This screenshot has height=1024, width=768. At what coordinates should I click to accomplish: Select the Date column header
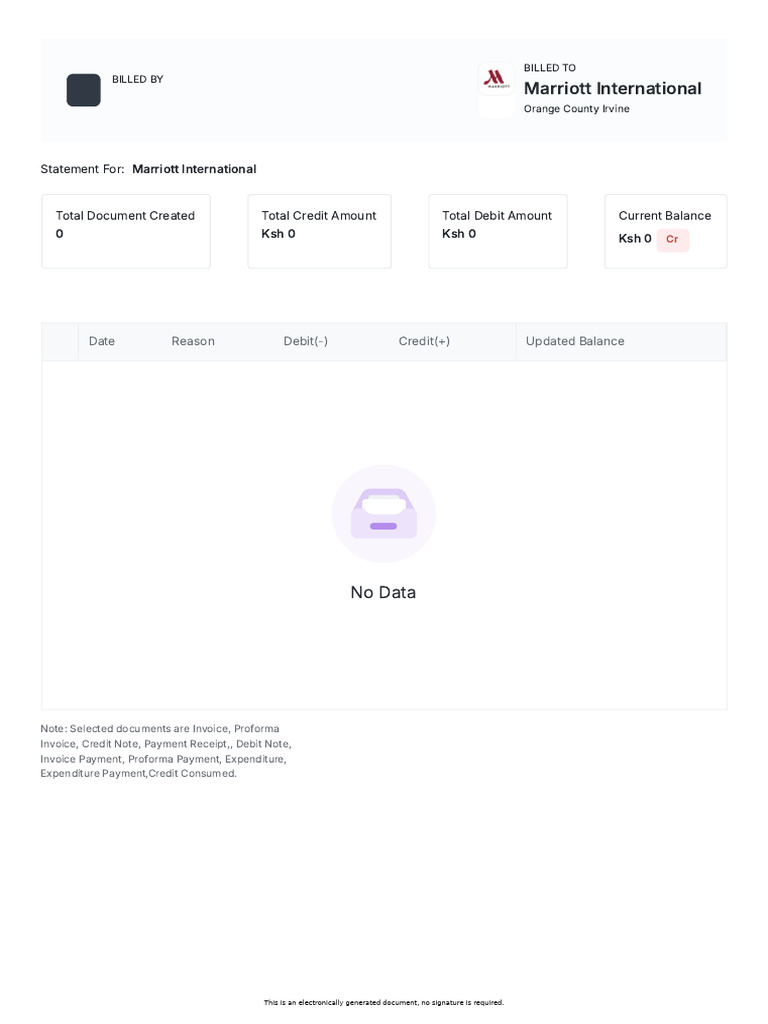pos(102,341)
